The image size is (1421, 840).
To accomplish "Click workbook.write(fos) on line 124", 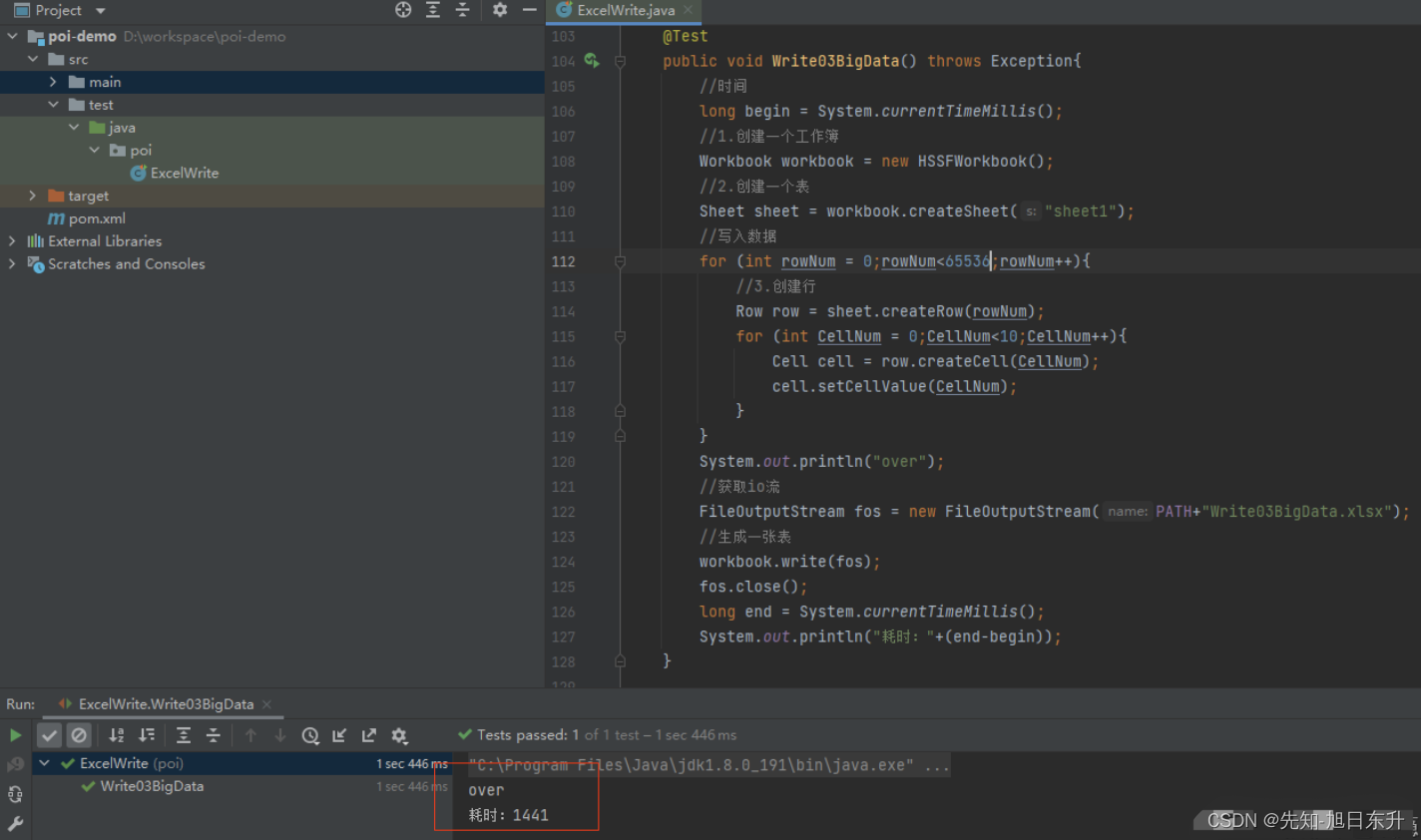I will pyautogui.click(x=785, y=562).
